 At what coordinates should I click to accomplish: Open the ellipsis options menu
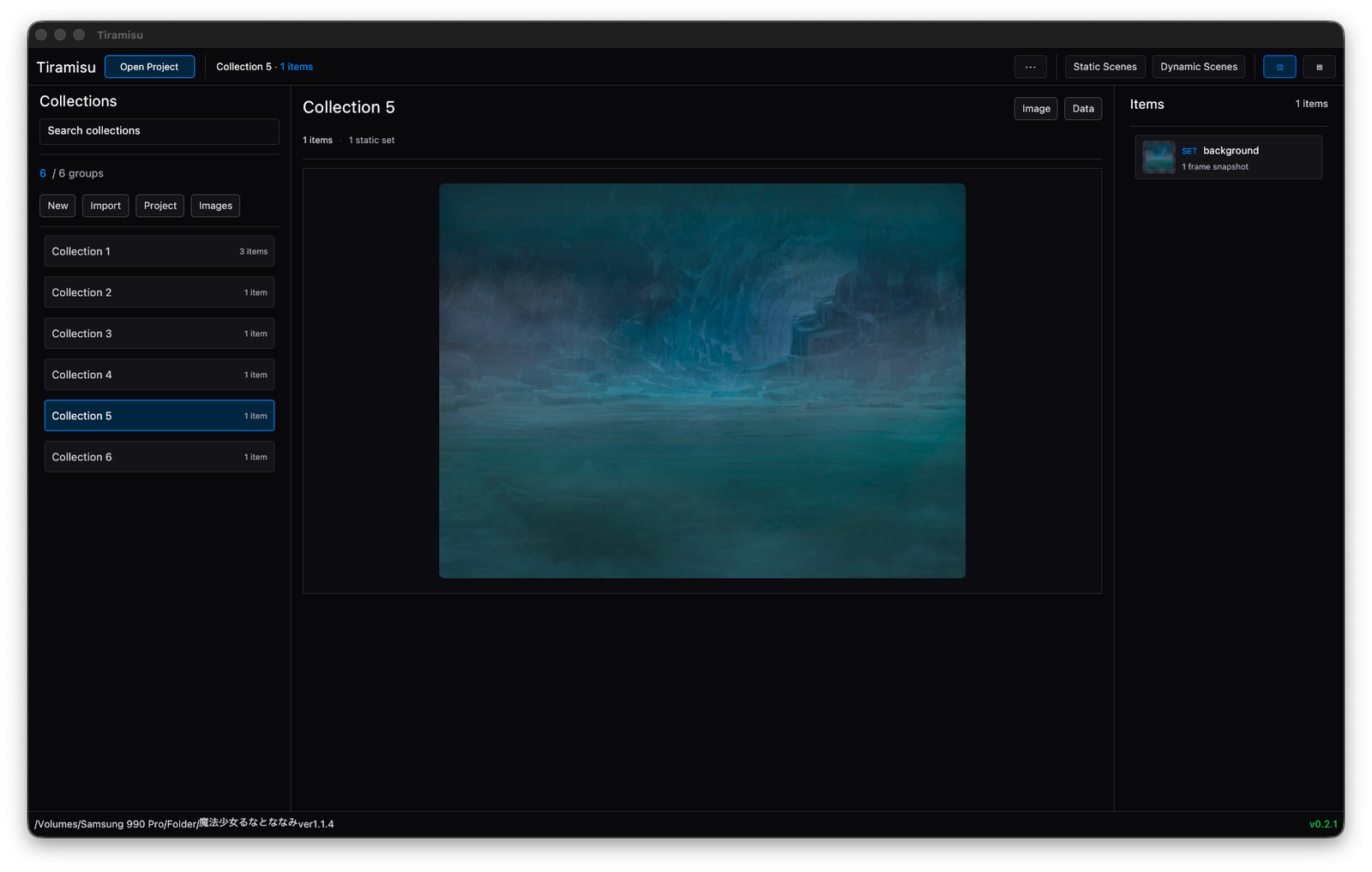[1030, 66]
